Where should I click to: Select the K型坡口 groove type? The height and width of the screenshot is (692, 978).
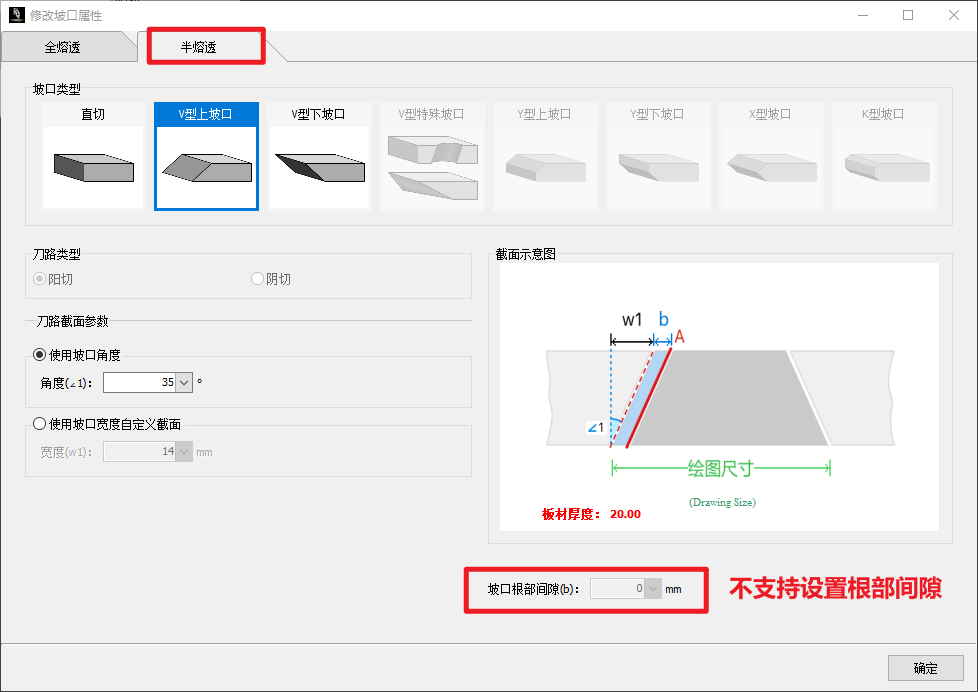point(884,156)
